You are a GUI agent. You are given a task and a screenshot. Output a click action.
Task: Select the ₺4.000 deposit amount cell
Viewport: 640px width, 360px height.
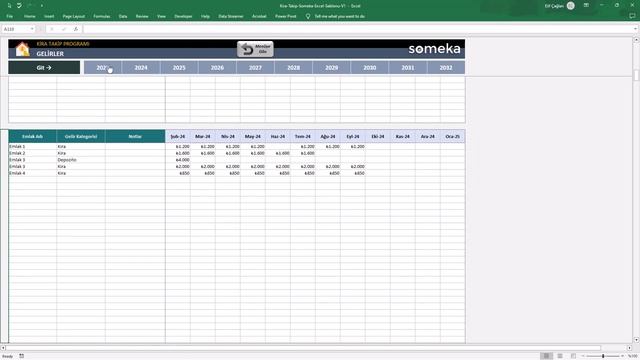[x=178, y=160]
